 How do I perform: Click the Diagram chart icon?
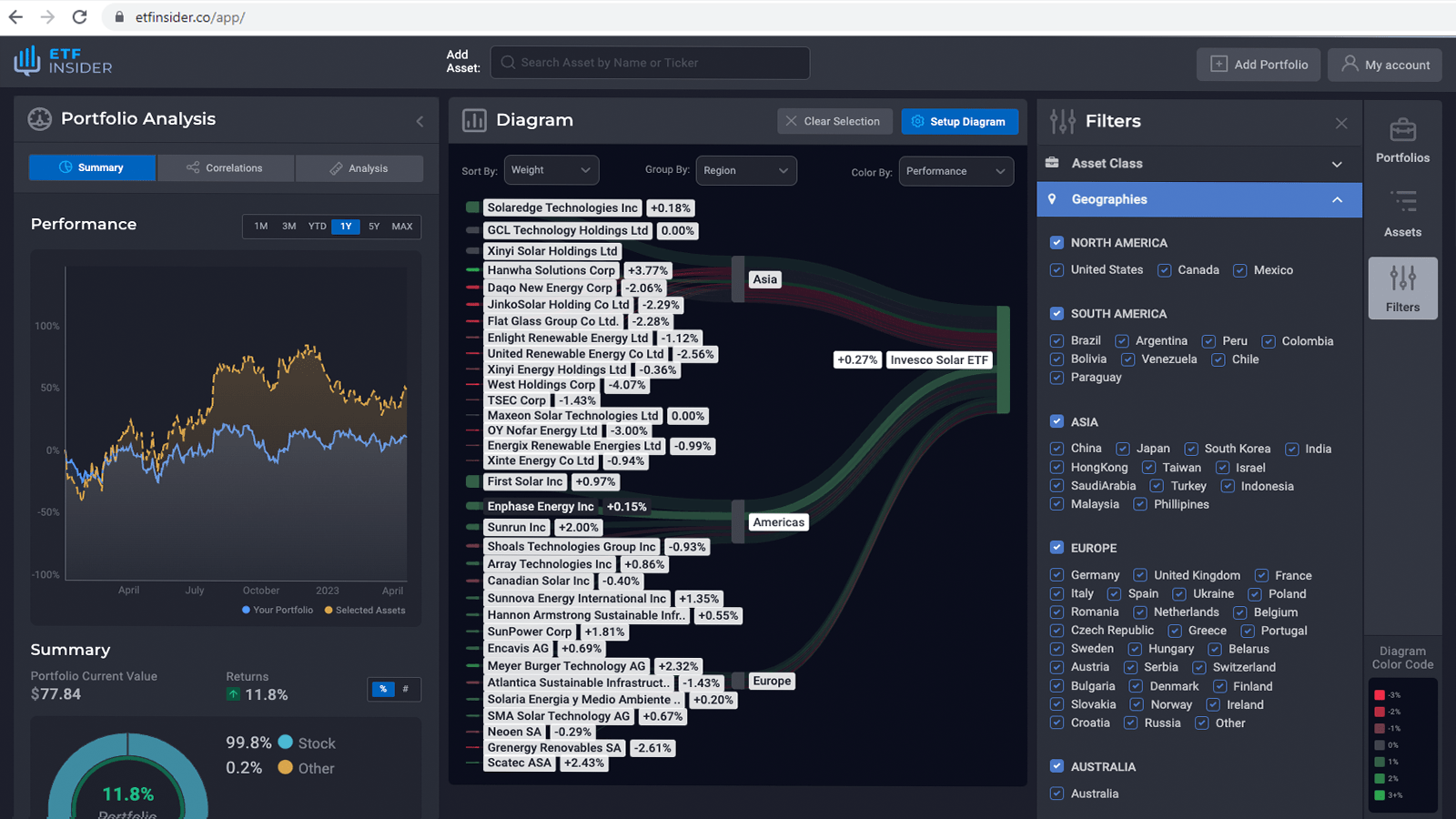point(474,120)
